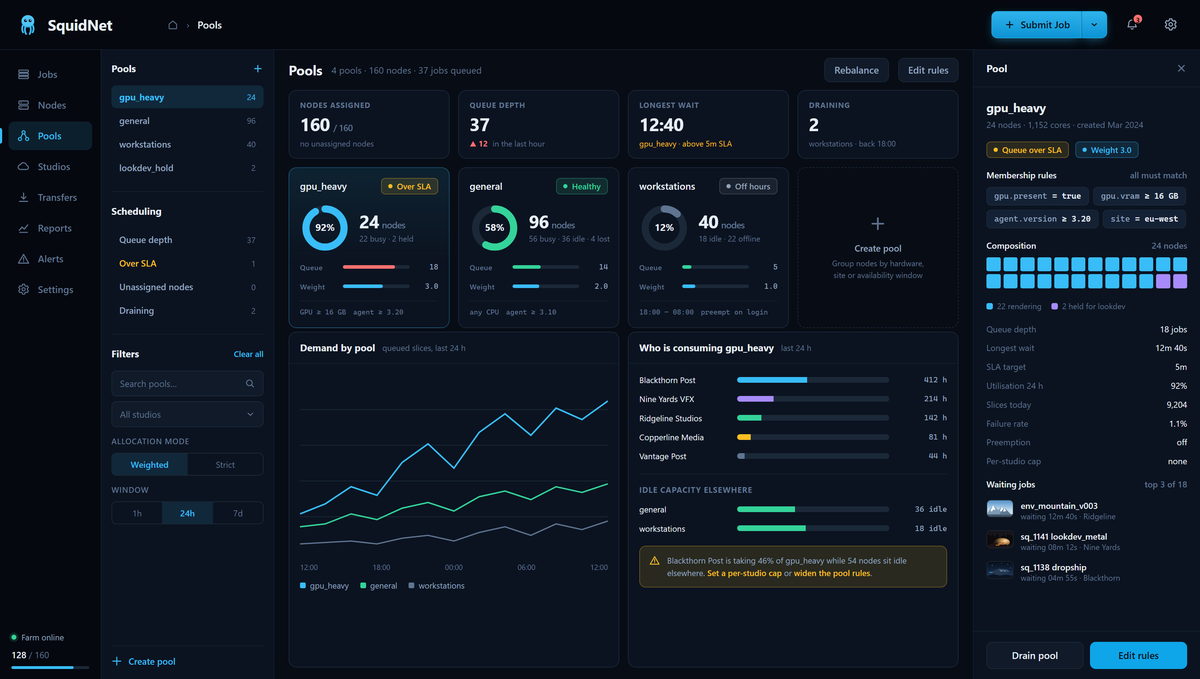Open the env_mountain_v003 job thumbnail
Image resolution: width=1200 pixels, height=679 pixels.
[x=1000, y=509]
